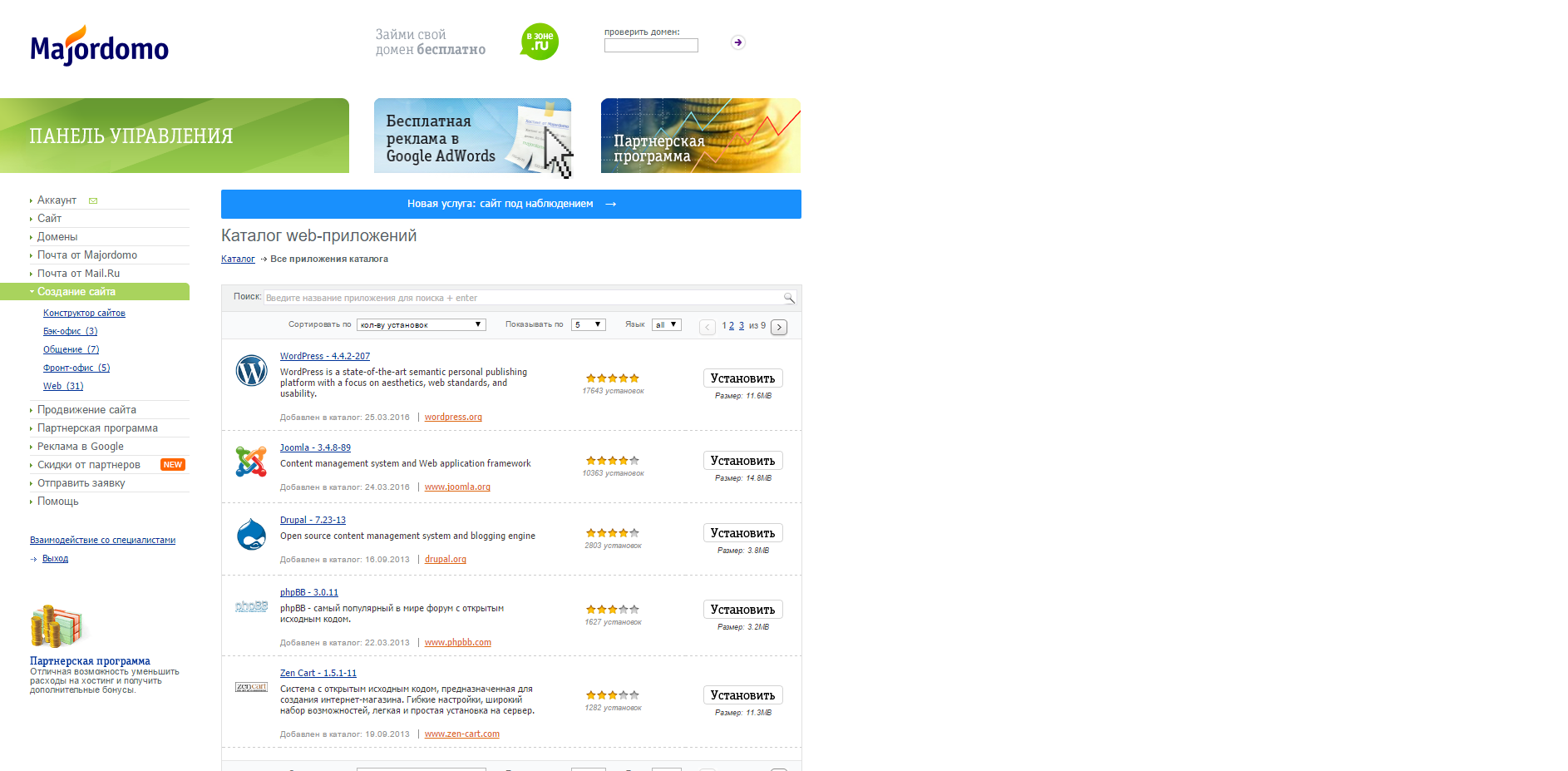
Task: Open the 'Партнерская программа' coins banner
Action: [701, 136]
